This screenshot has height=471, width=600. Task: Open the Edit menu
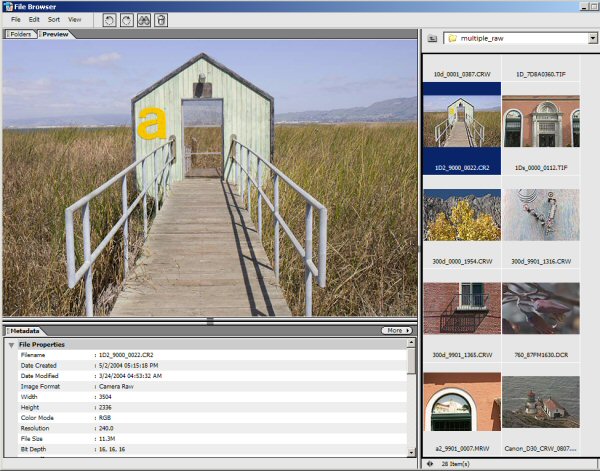34,20
